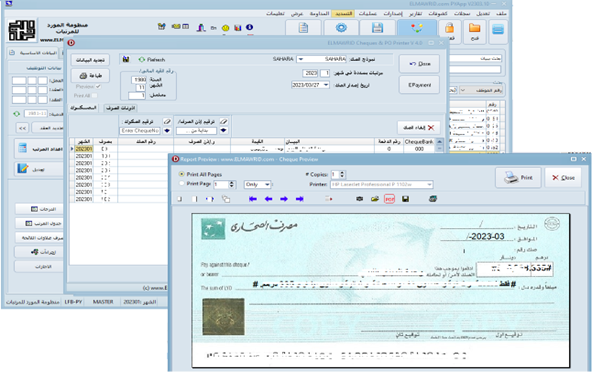Click the Copies spinner arrows
592x372 pixels.
point(342,174)
